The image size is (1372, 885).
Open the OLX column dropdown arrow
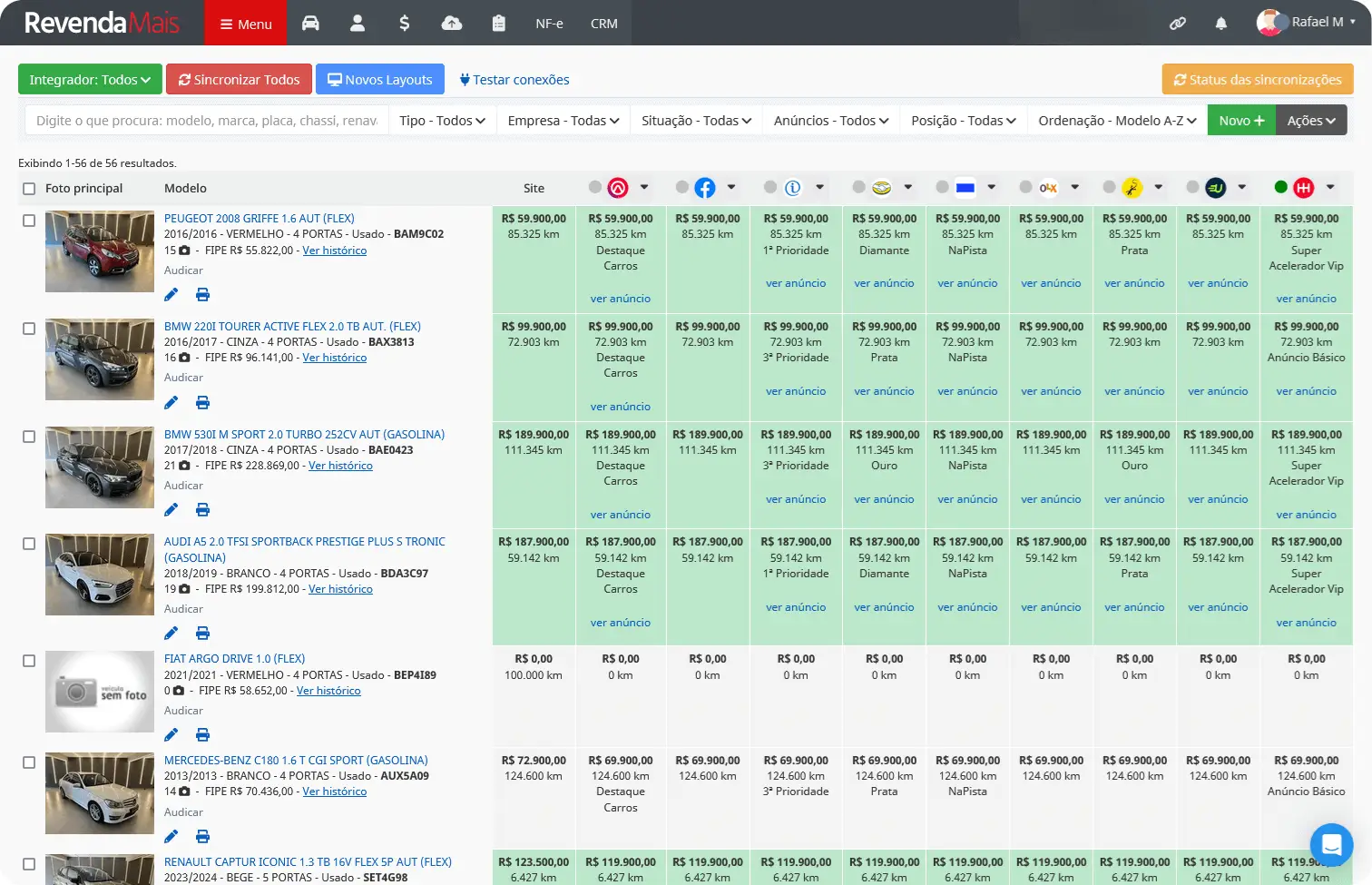(1074, 188)
